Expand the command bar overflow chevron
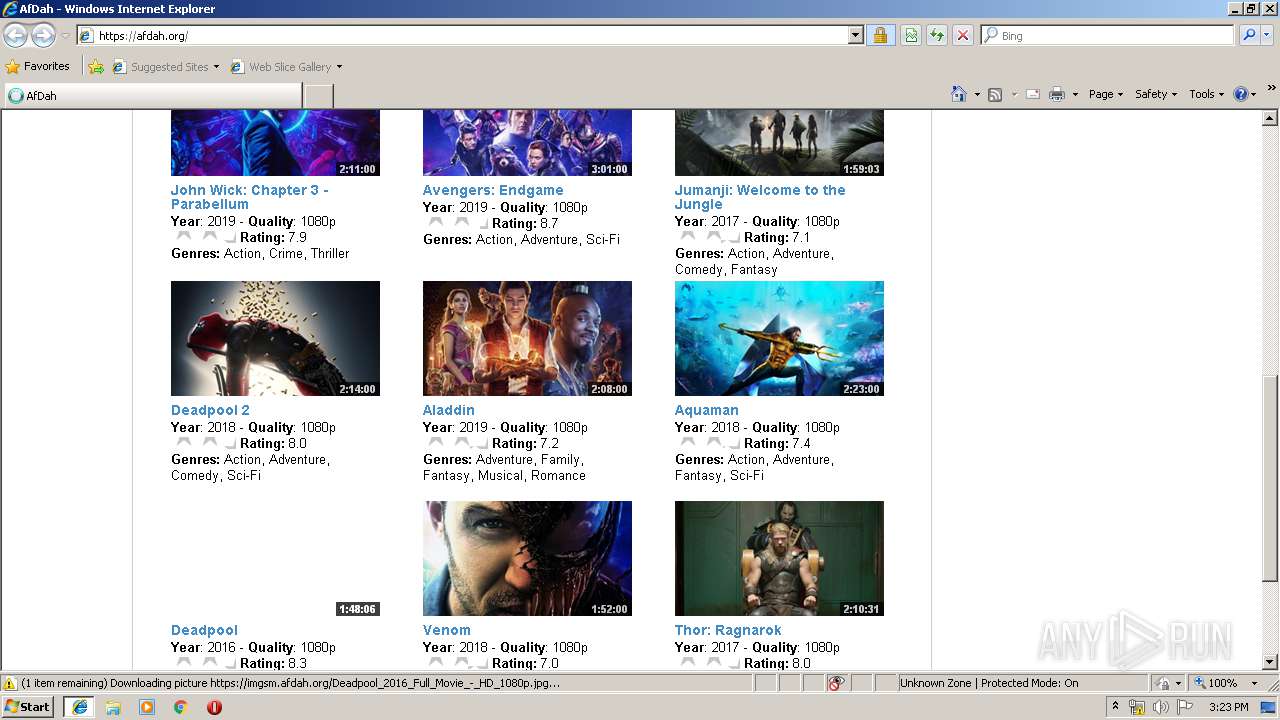Image resolution: width=1280 pixels, height=720 pixels. [1272, 89]
